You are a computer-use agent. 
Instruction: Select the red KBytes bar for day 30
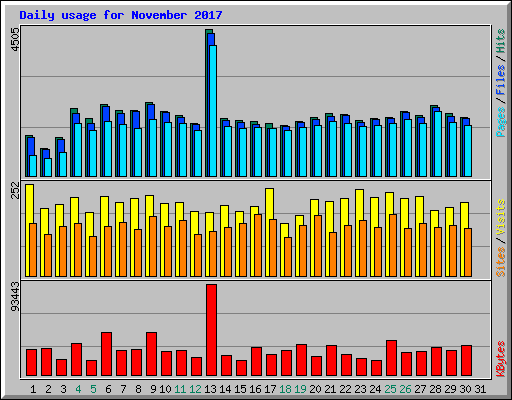467,361
